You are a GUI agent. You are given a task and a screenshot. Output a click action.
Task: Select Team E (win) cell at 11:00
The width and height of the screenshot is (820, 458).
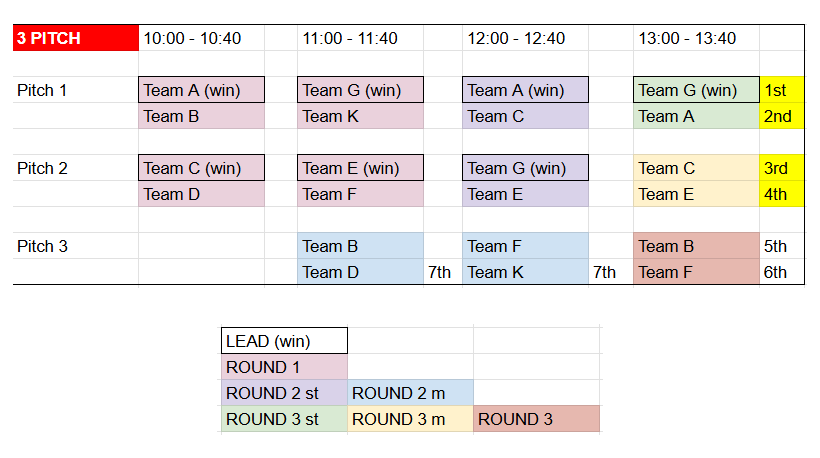click(360, 168)
